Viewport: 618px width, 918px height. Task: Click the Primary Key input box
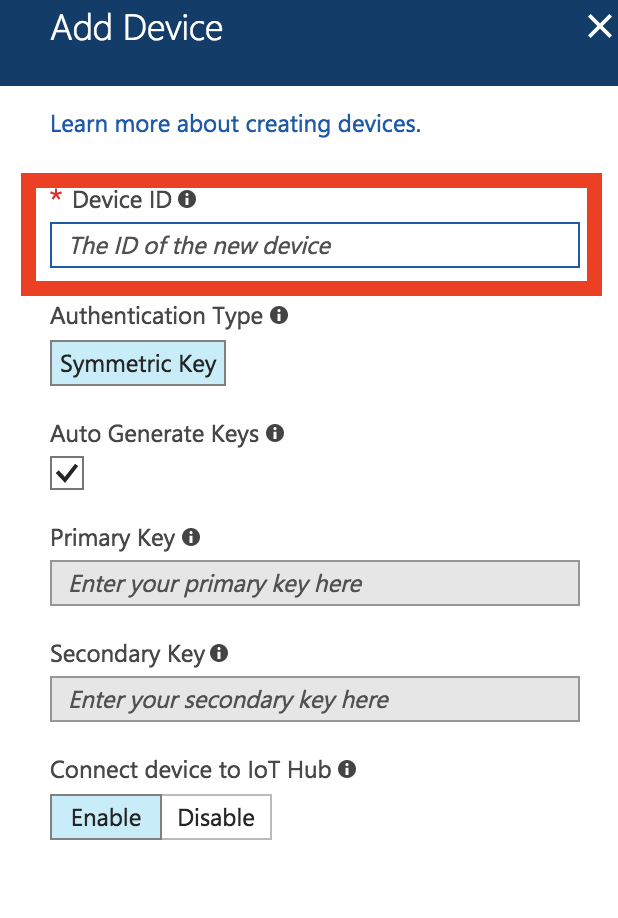tap(315, 583)
